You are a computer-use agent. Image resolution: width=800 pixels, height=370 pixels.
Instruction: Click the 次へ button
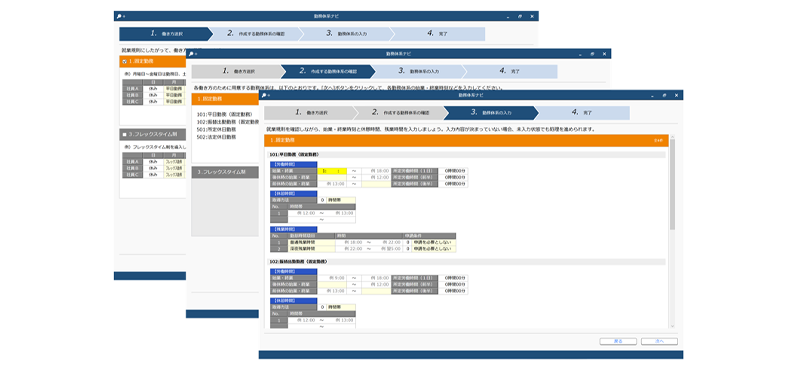pyautogui.click(x=659, y=341)
